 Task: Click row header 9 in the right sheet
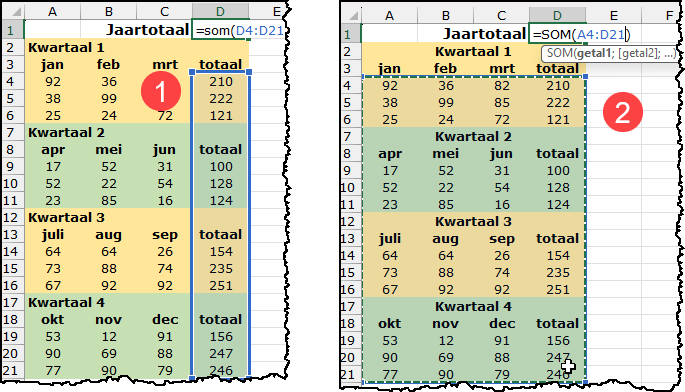[351, 170]
